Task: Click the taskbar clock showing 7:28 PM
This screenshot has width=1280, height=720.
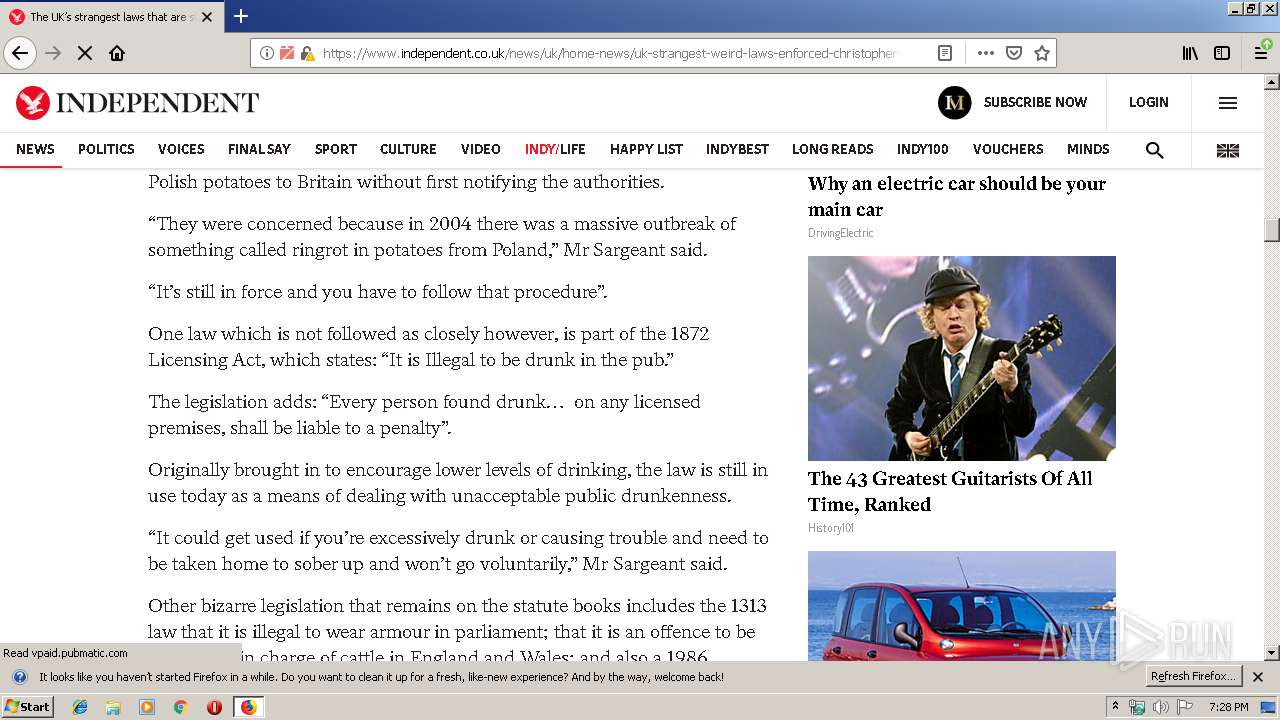Action: (x=1228, y=707)
